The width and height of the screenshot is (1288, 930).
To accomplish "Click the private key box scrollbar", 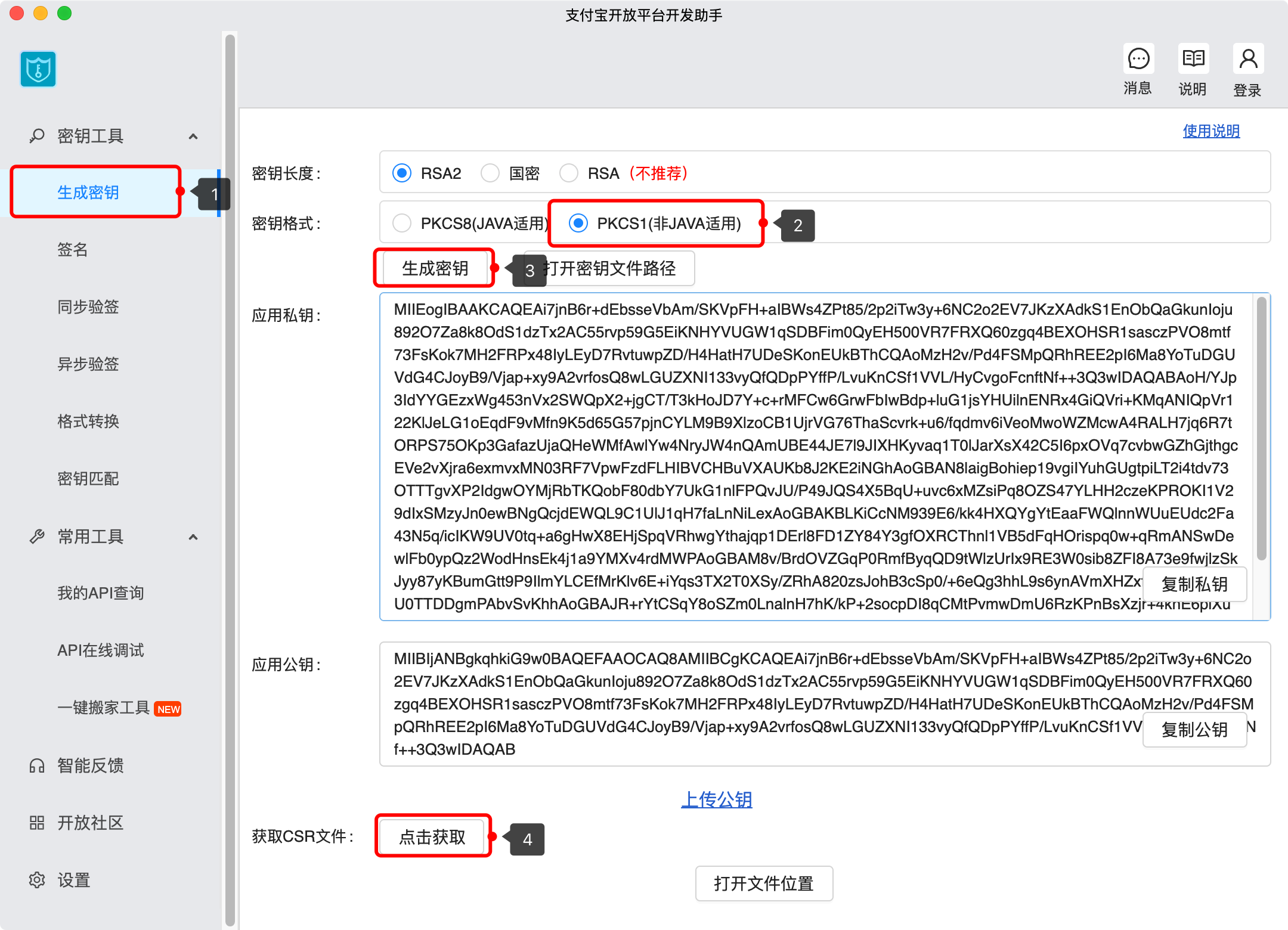I will pyautogui.click(x=1261, y=429).
